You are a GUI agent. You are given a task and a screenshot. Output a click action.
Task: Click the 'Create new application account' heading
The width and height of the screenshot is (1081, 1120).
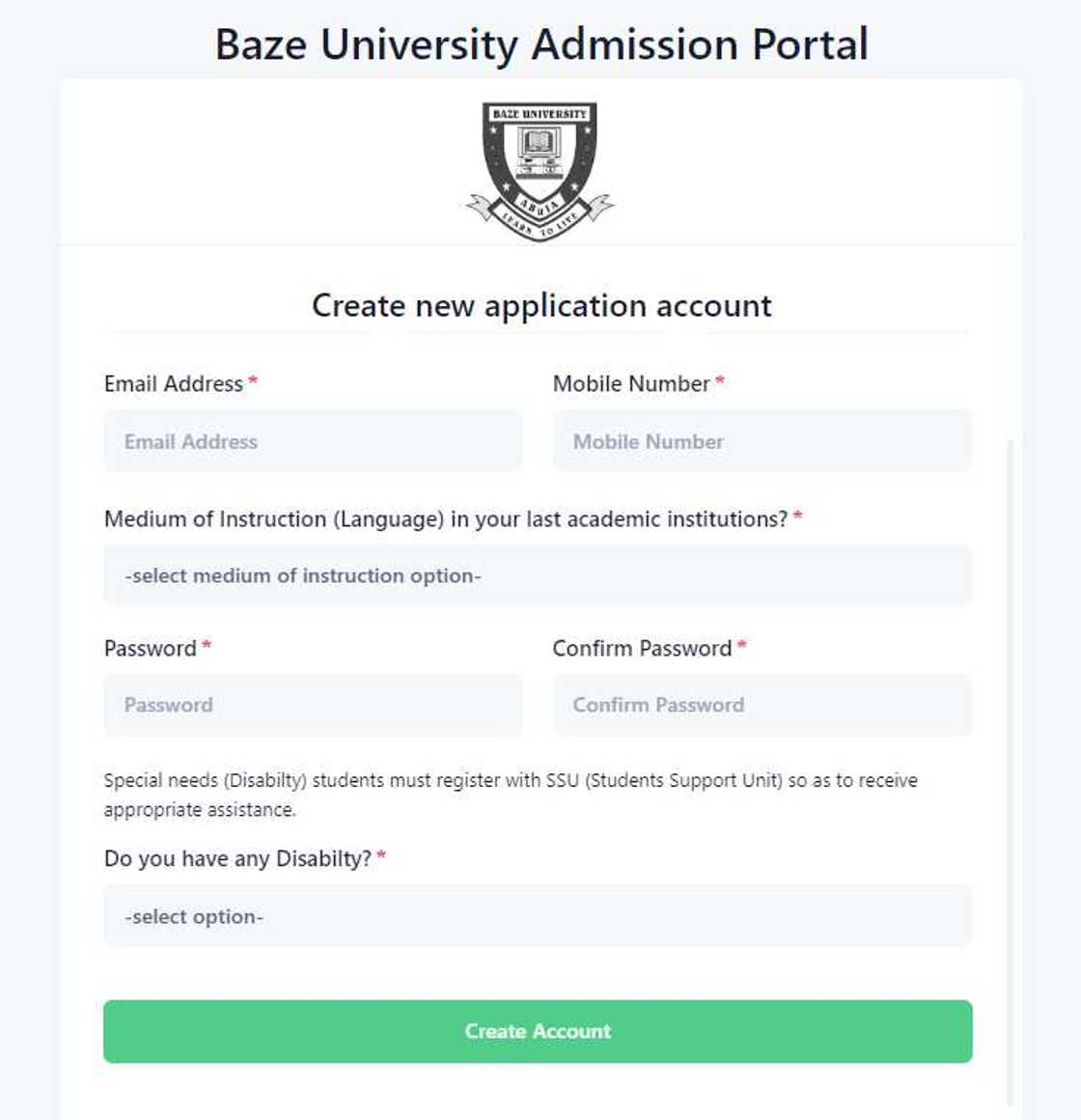pyautogui.click(x=540, y=305)
